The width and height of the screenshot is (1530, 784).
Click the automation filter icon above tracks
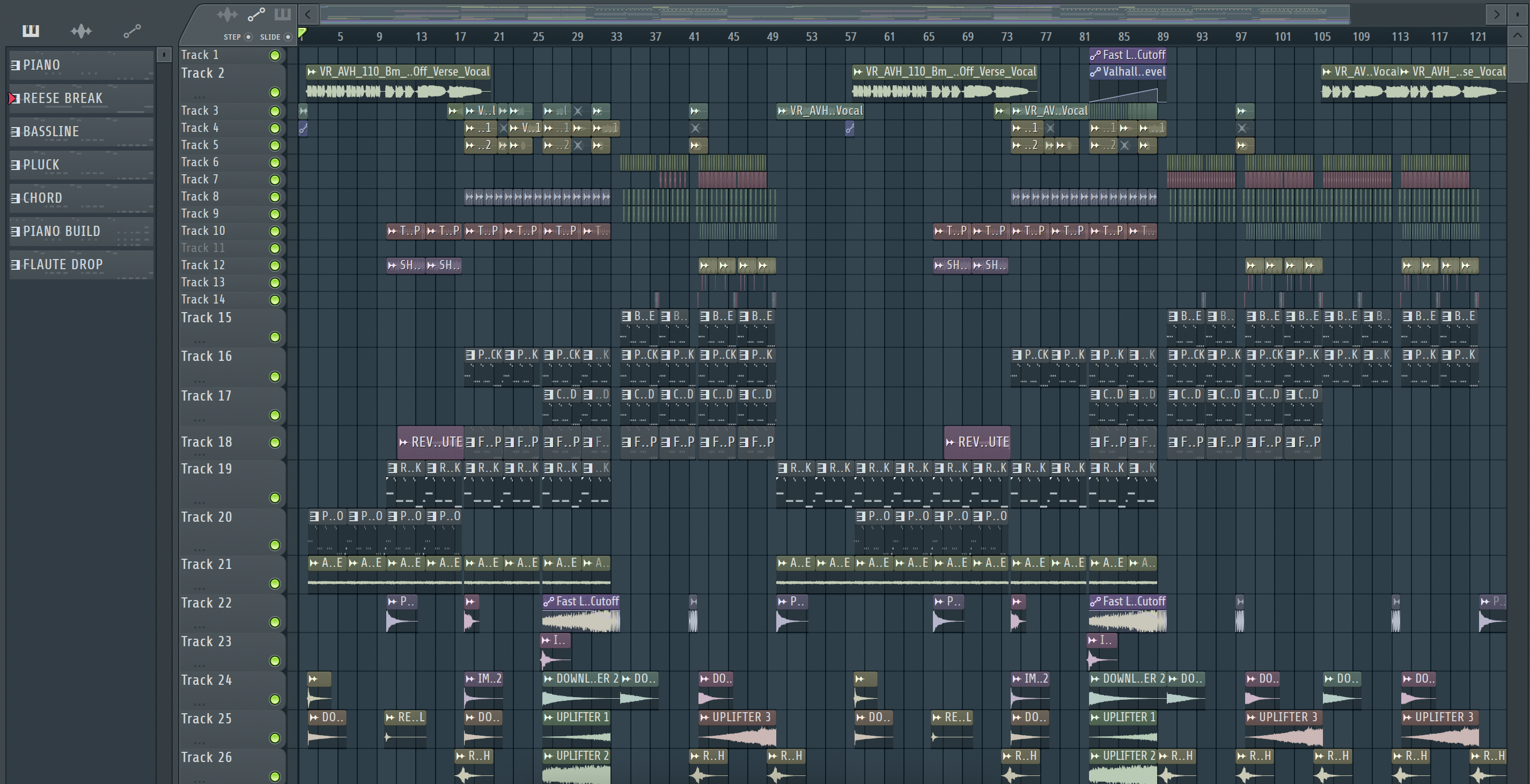[256, 14]
